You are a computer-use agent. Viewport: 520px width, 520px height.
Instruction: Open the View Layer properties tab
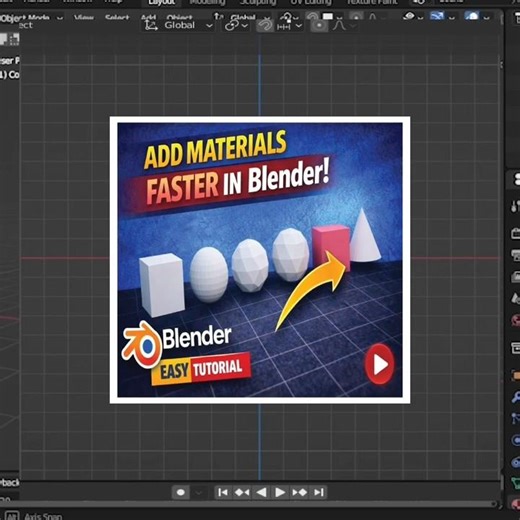click(x=515, y=276)
